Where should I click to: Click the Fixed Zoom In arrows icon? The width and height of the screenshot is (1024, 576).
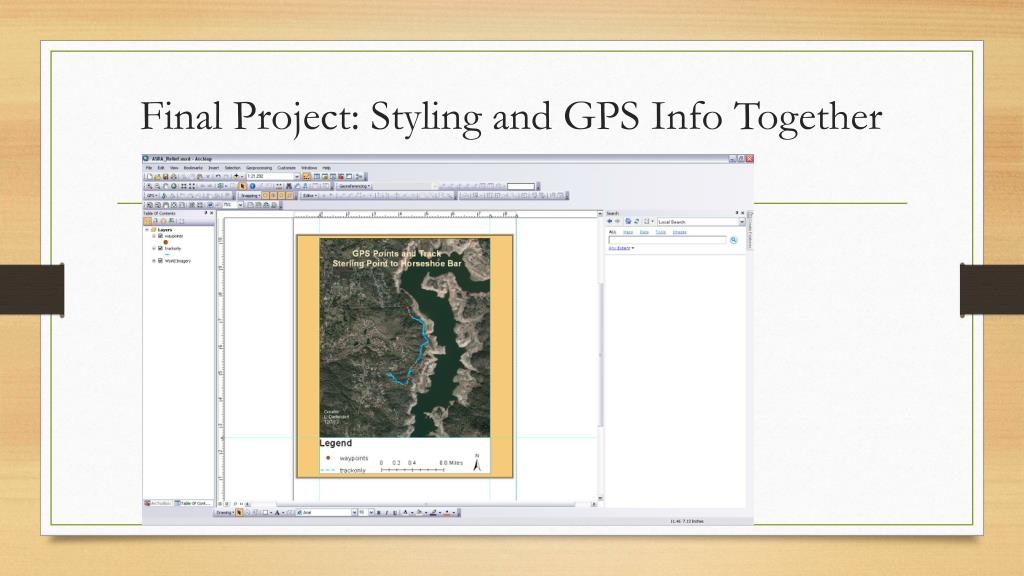coord(184,186)
